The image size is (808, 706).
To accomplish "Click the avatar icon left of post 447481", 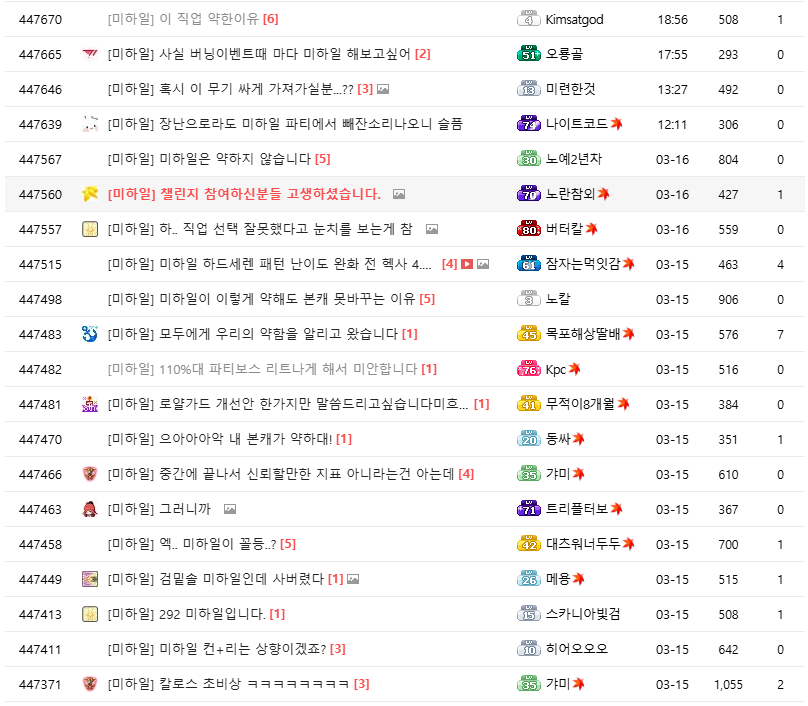I will tap(90, 404).
